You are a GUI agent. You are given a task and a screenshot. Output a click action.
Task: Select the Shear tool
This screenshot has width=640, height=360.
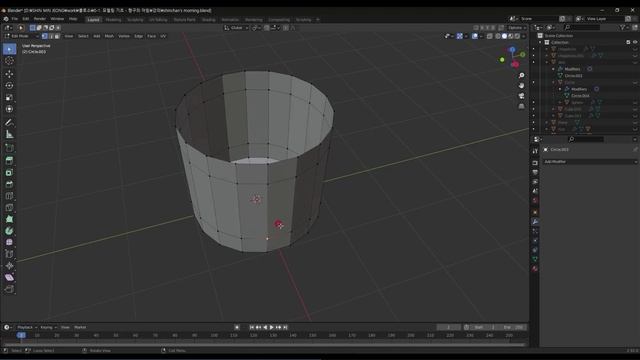[x=9, y=278]
